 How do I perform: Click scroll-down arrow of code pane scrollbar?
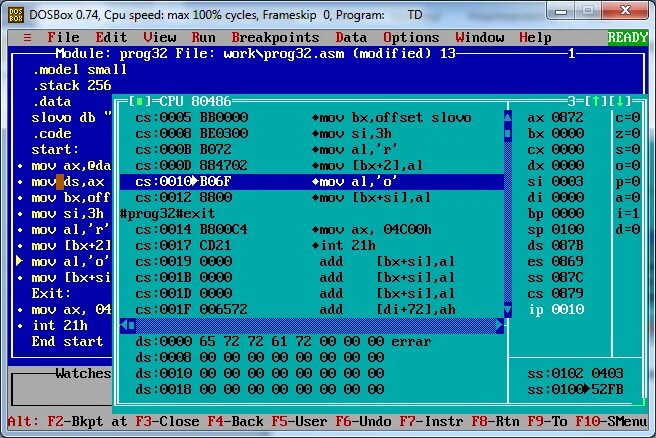(x=507, y=310)
